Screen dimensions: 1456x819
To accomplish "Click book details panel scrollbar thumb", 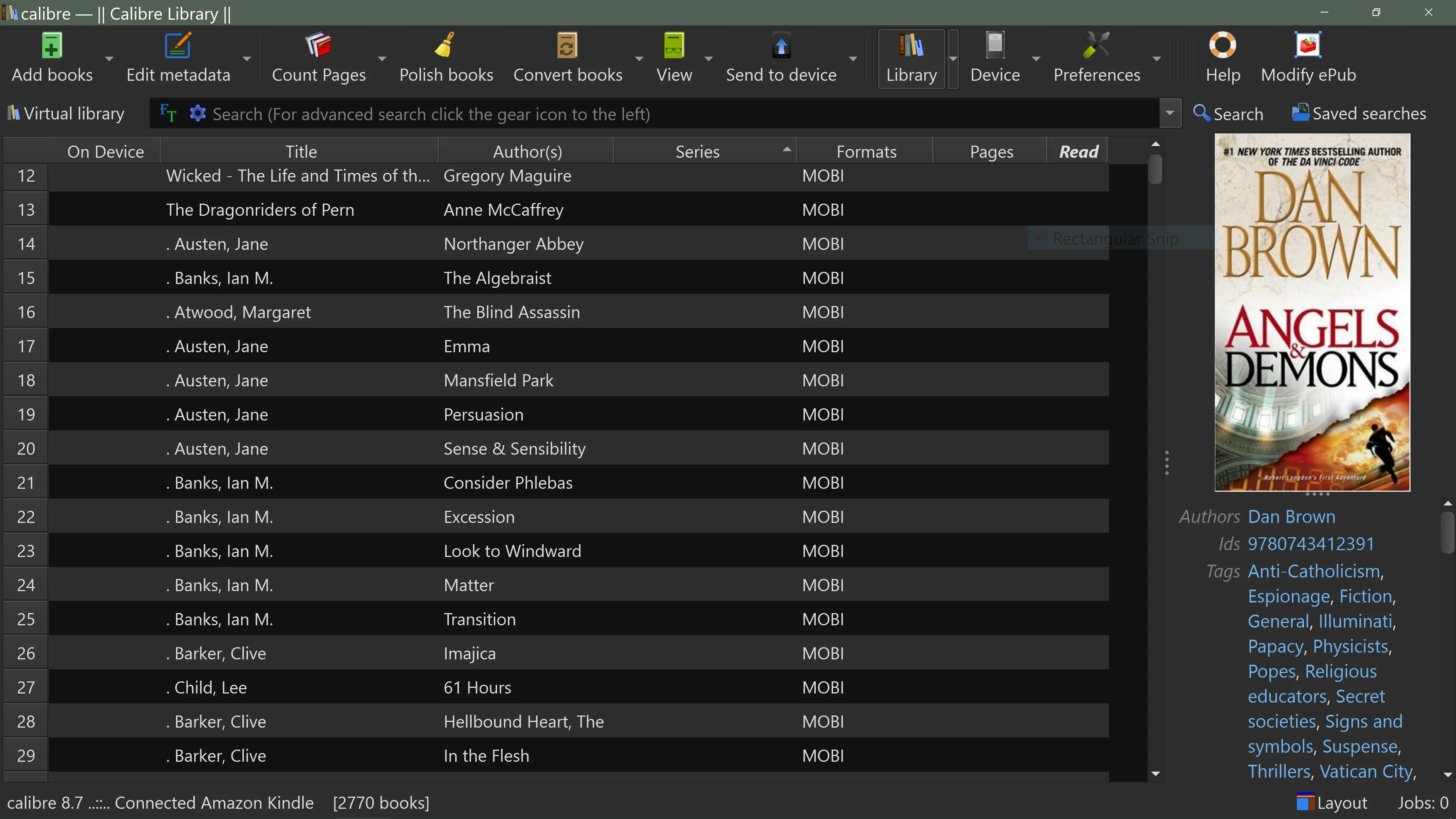I will pyautogui.click(x=1448, y=532).
